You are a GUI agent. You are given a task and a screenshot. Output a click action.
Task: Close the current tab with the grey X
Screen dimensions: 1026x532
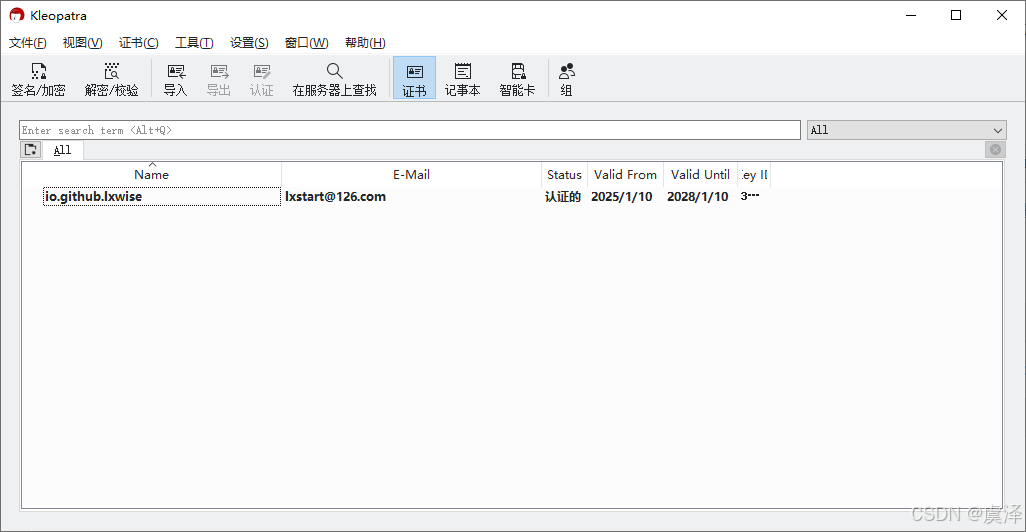coord(995,150)
